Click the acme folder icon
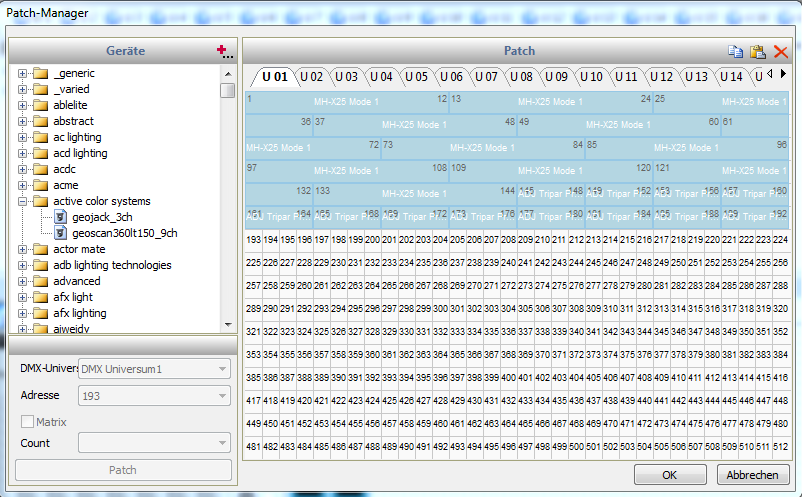802x497 pixels. [40, 185]
